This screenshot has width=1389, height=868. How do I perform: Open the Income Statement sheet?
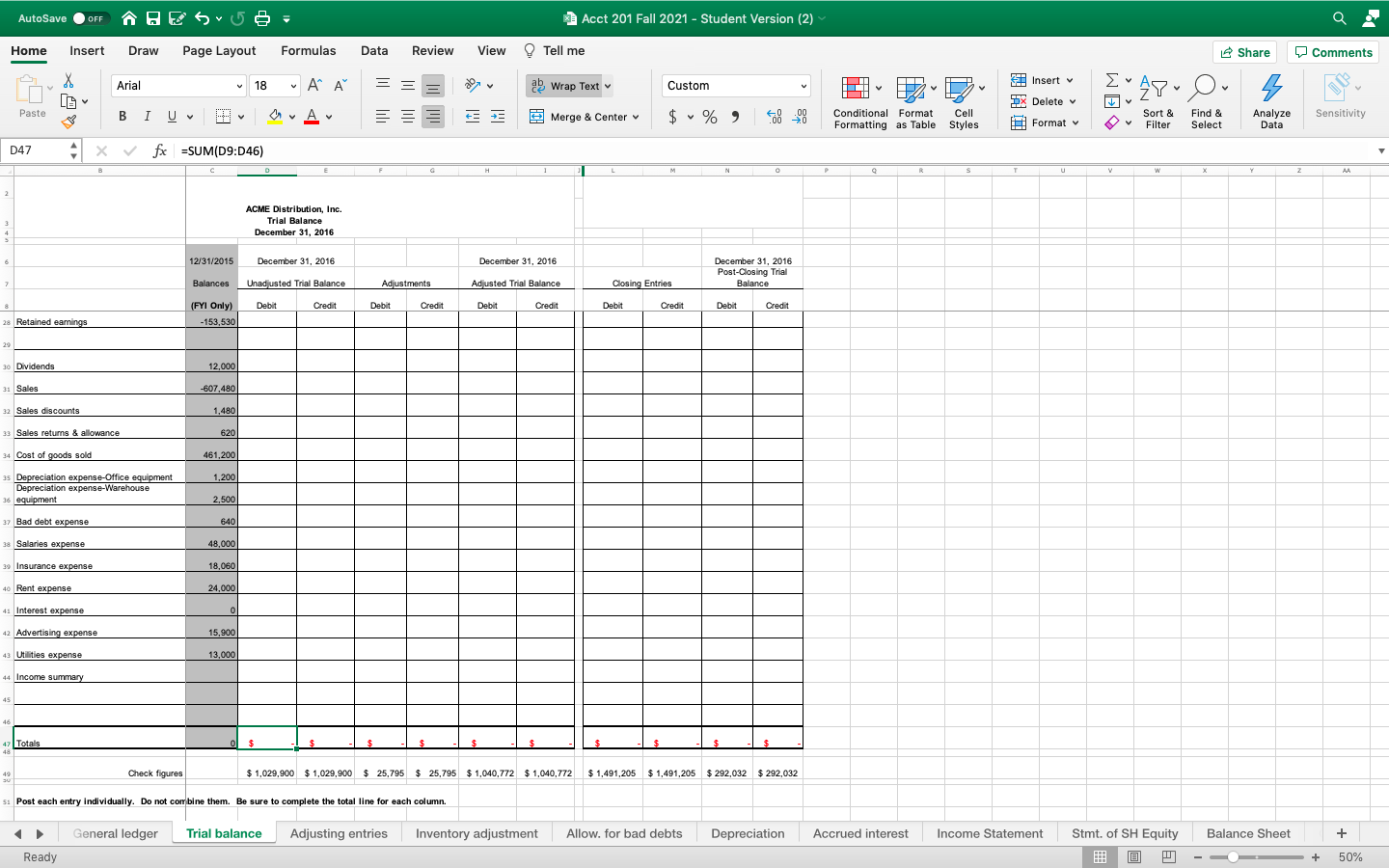point(990,833)
